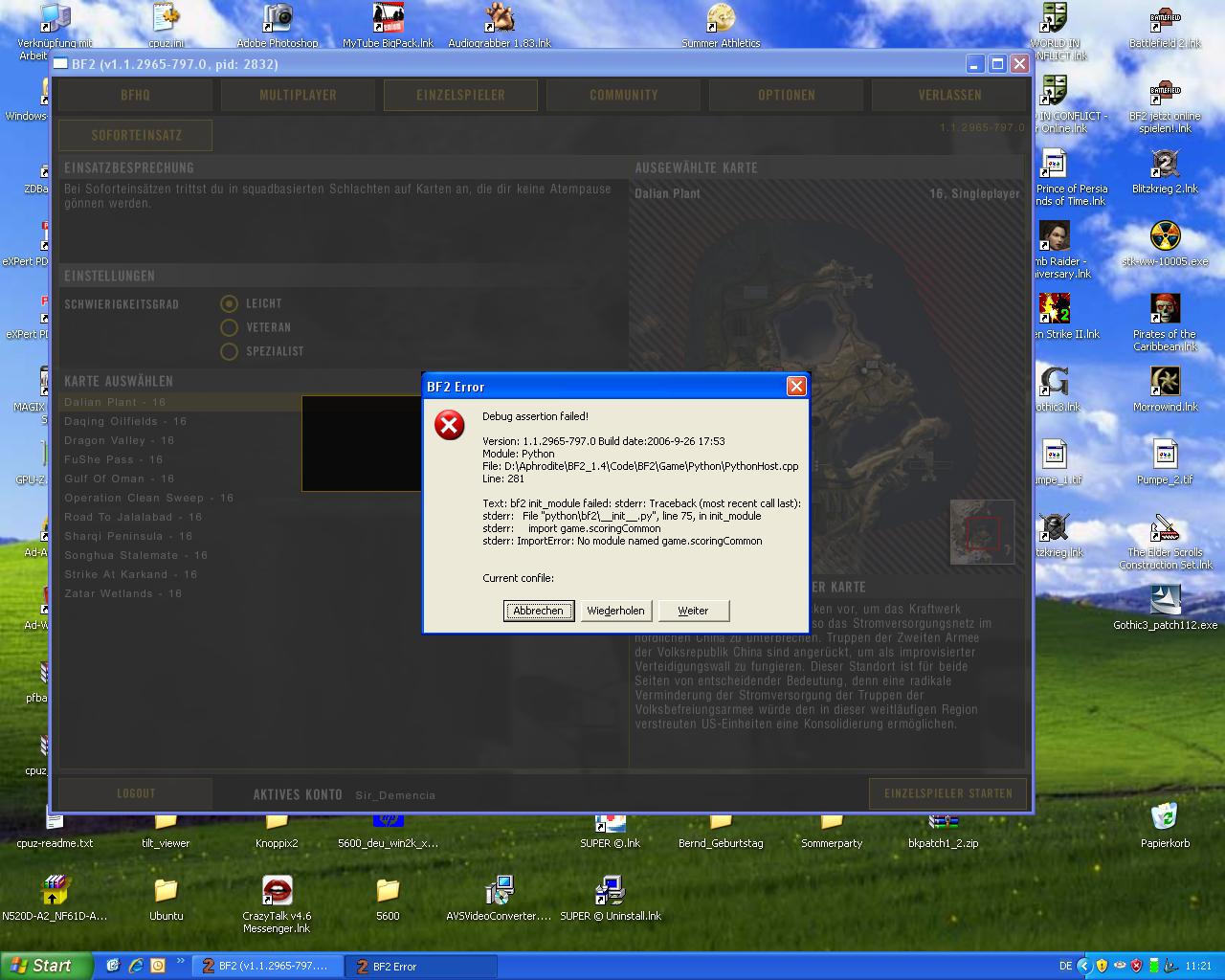Switch to the Optionen tab
1225x980 pixels.
point(787,95)
